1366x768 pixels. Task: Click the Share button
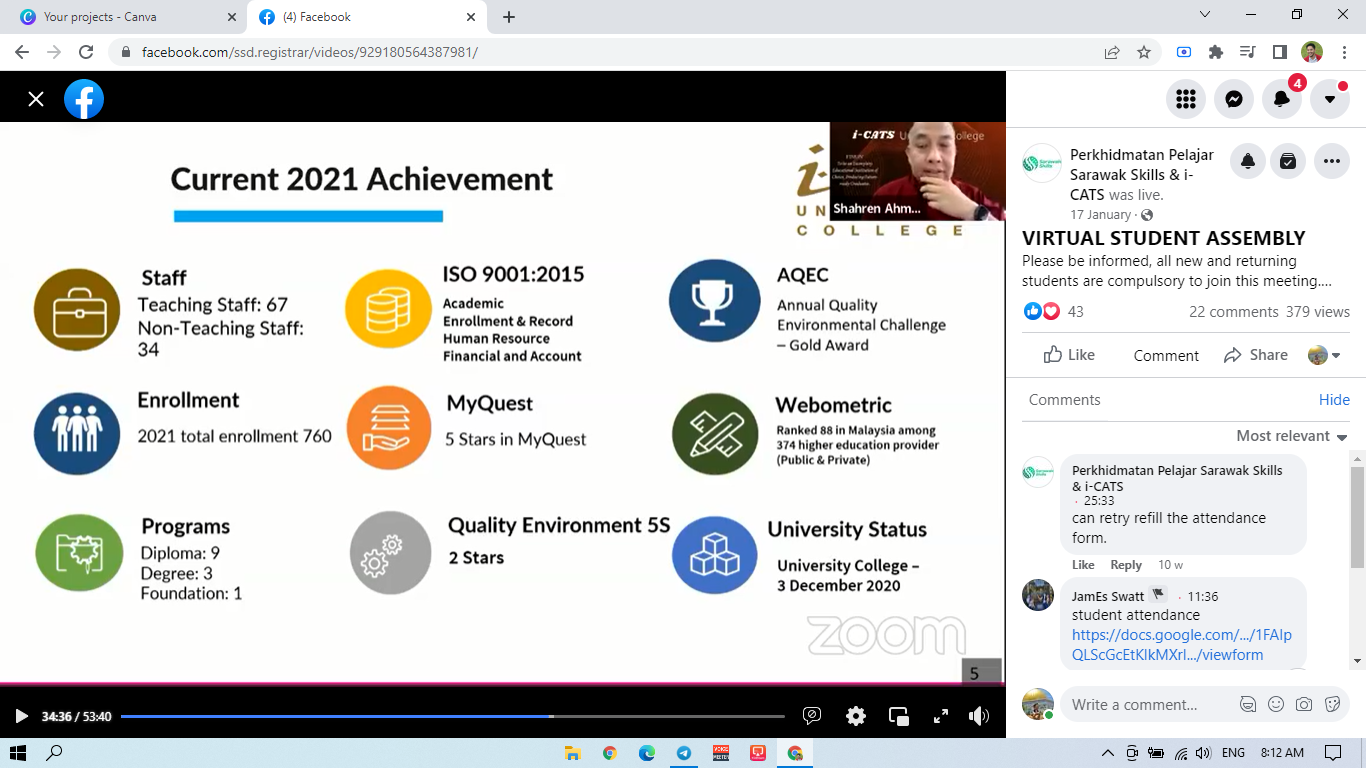click(1256, 355)
